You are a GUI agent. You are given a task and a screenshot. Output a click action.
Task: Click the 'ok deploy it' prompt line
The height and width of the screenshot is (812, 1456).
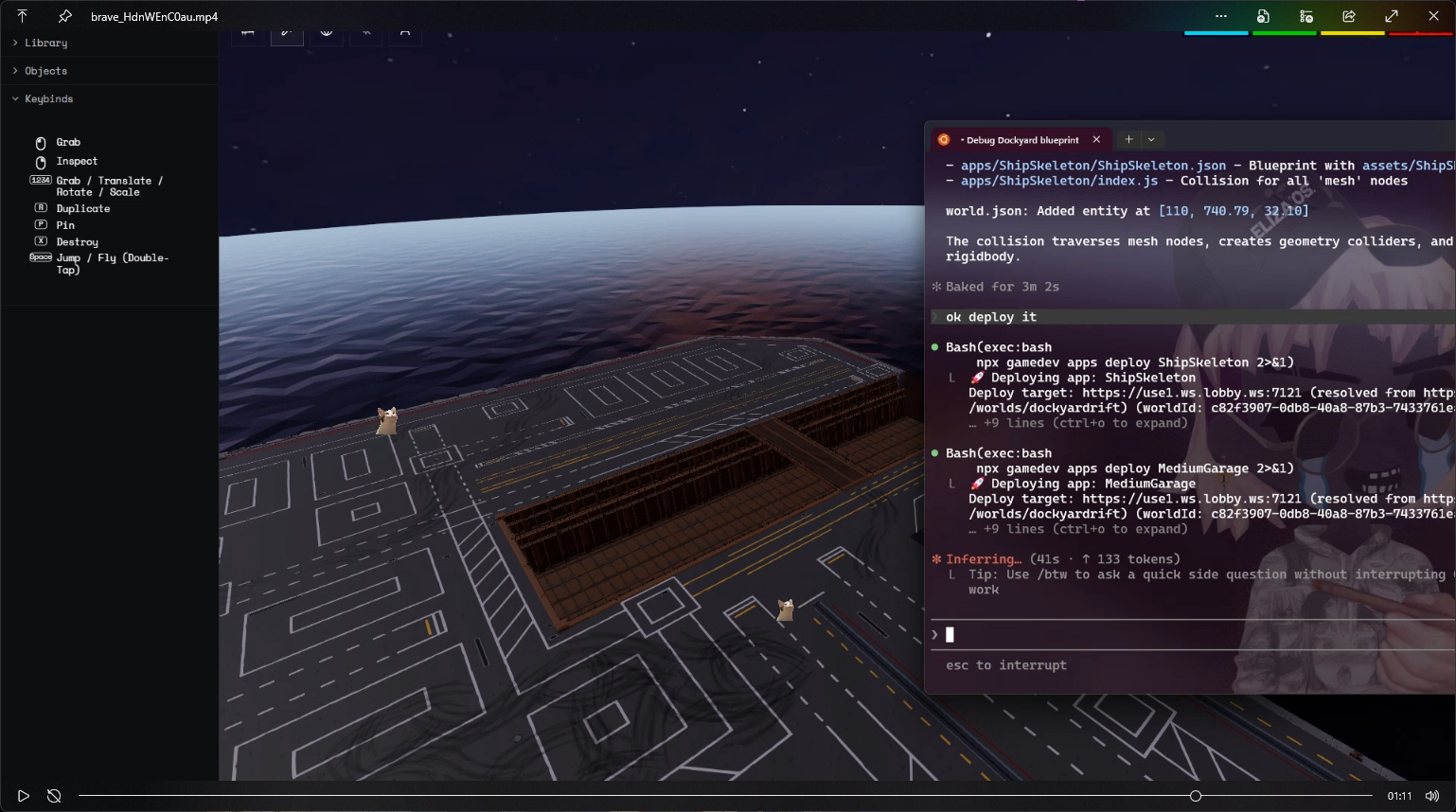[1193, 317]
